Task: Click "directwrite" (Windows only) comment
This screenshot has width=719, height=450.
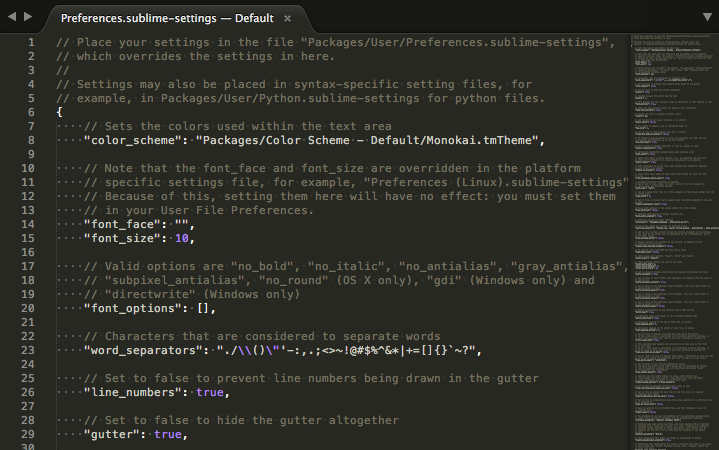Action: pos(192,294)
